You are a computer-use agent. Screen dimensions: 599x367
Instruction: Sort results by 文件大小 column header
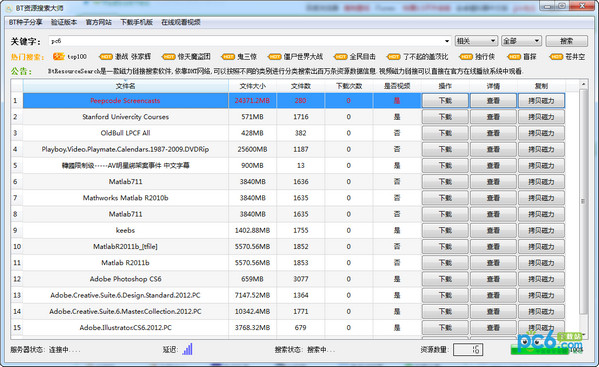point(253,86)
